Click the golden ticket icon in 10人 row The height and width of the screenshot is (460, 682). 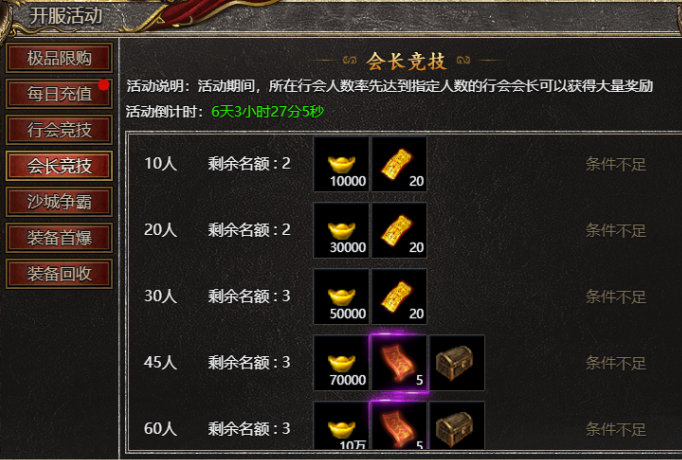(x=399, y=164)
